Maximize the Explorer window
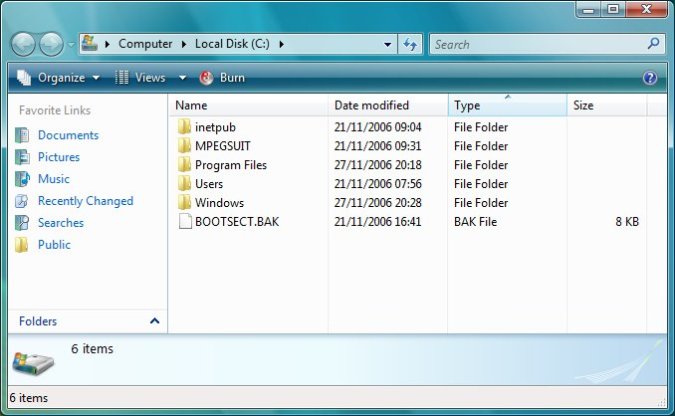The height and width of the screenshot is (416, 675). click(x=613, y=9)
